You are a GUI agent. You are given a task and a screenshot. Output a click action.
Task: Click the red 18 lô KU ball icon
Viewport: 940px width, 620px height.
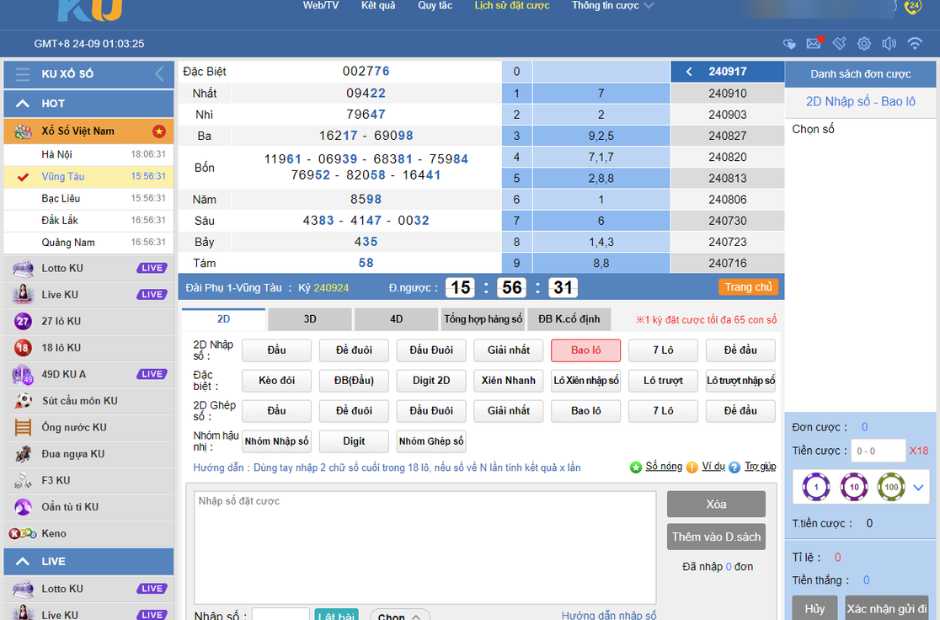(23, 348)
